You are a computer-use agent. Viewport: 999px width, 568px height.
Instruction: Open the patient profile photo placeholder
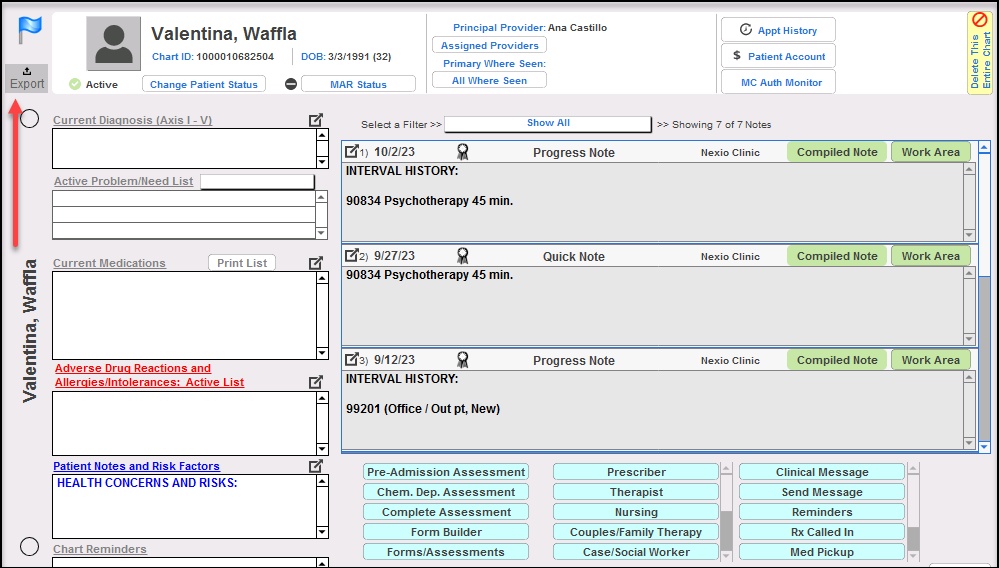click(x=113, y=44)
